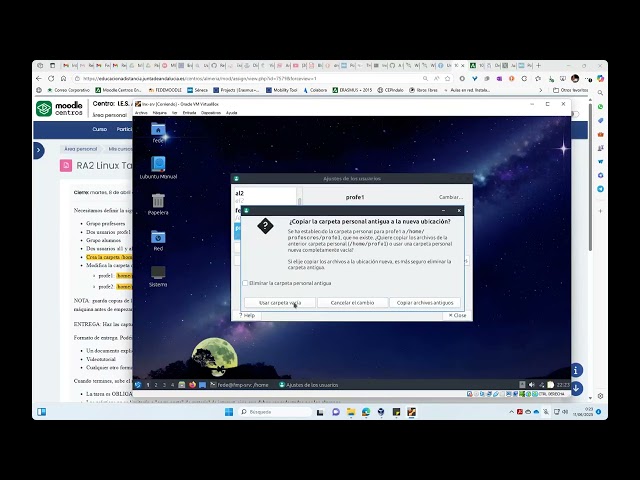This screenshot has height=480, width=640.
Task: Open WhatsApp icon in Edge sidebar
Action: click(x=600, y=107)
